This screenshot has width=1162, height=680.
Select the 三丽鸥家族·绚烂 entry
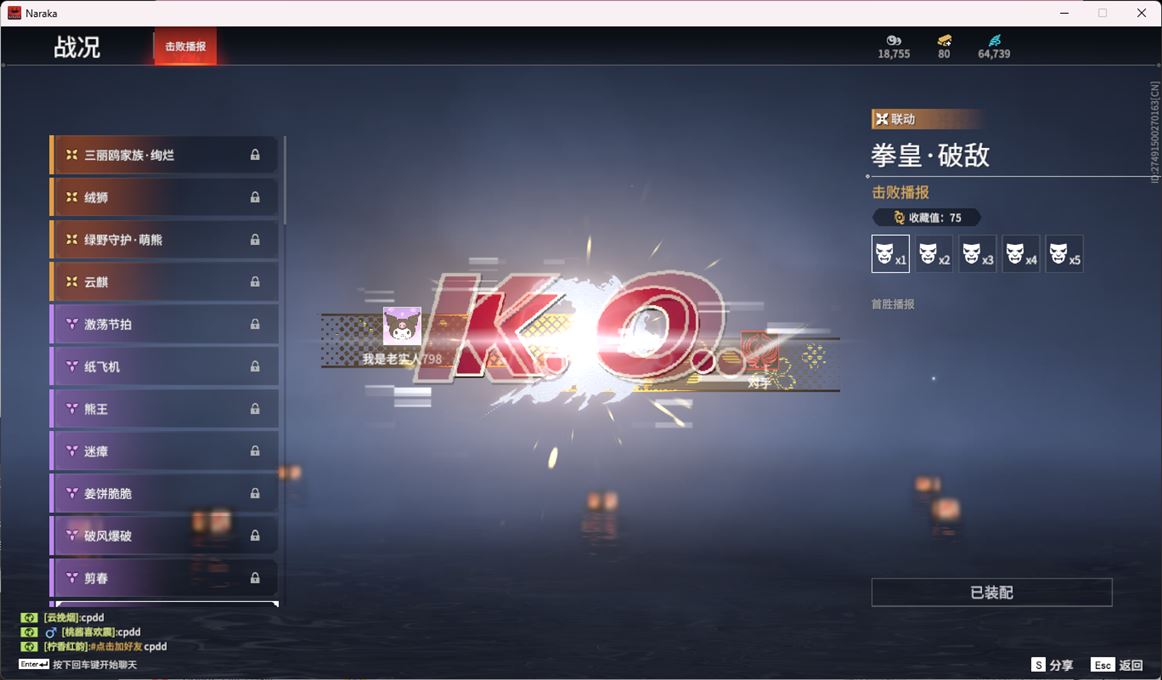pos(164,155)
